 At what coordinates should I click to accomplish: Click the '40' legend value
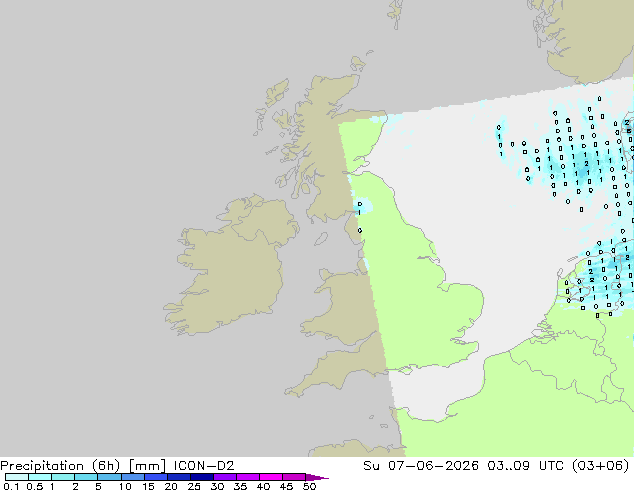263,486
